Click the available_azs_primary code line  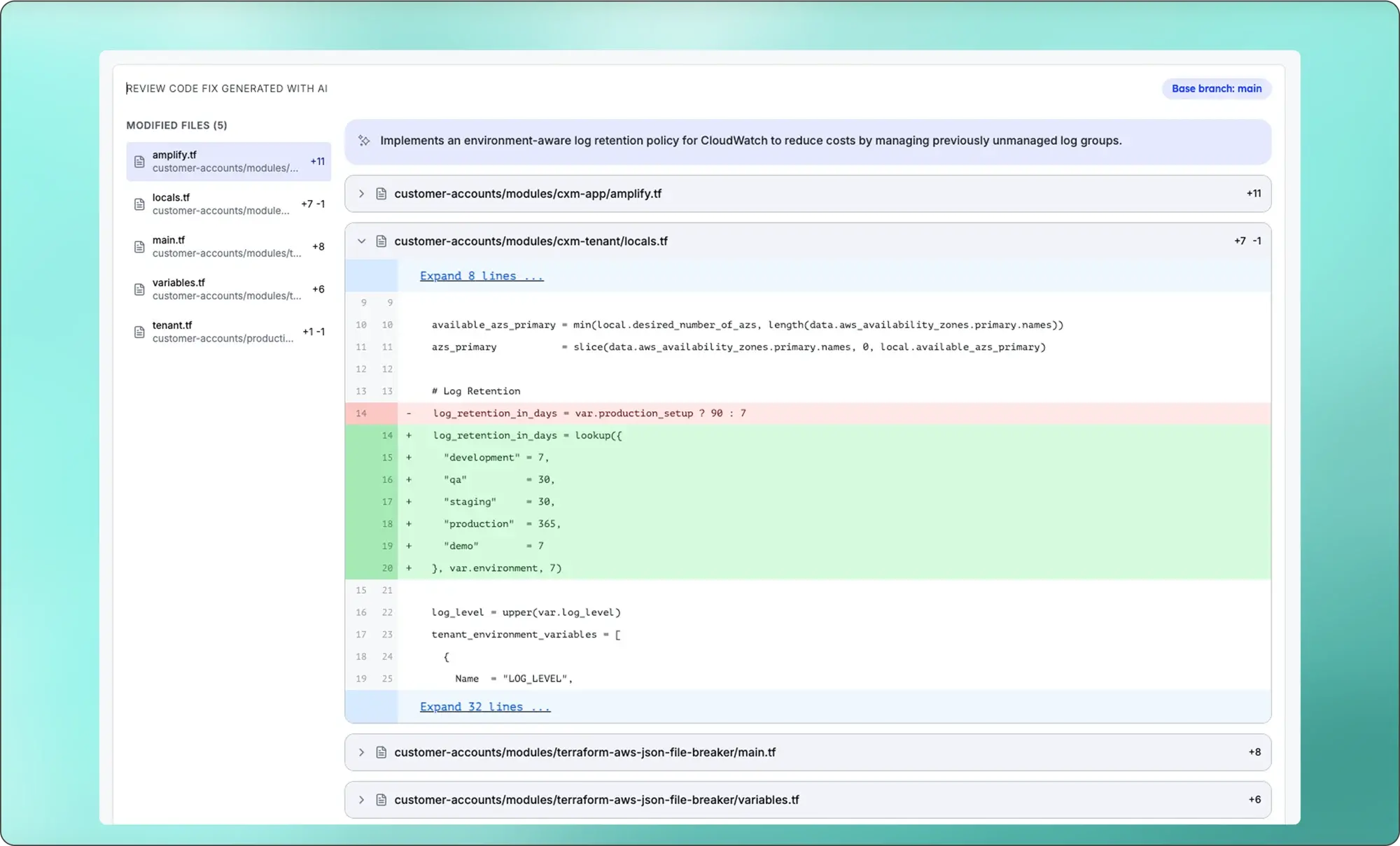coord(808,325)
